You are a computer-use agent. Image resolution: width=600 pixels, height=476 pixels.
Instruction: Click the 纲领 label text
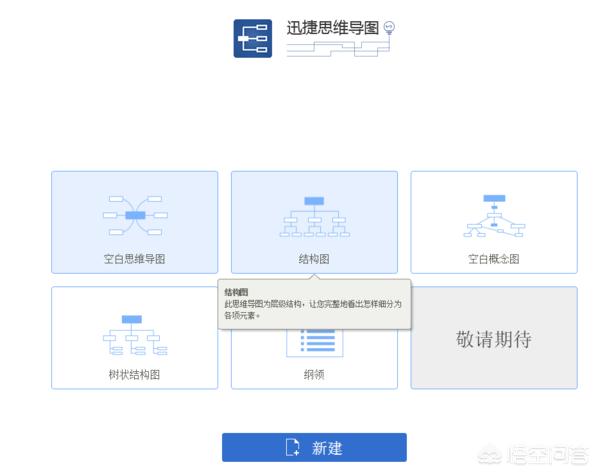314,375
